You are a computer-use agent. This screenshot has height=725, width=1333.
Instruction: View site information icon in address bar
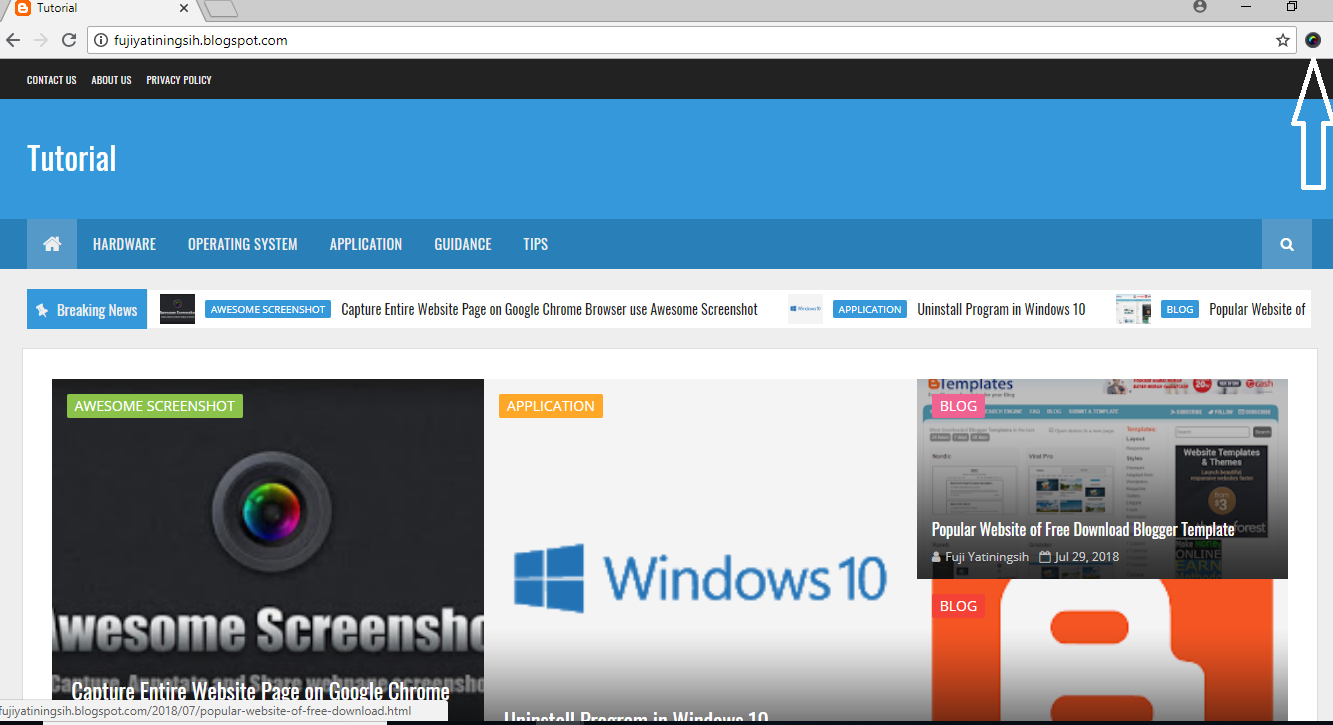click(101, 41)
